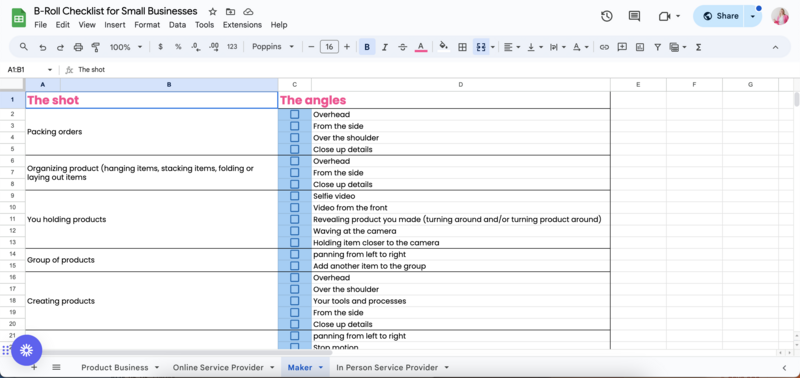Screen dimensions: 800x378
Task: Tick Revealing product you made checkbox
Action: (294, 219)
